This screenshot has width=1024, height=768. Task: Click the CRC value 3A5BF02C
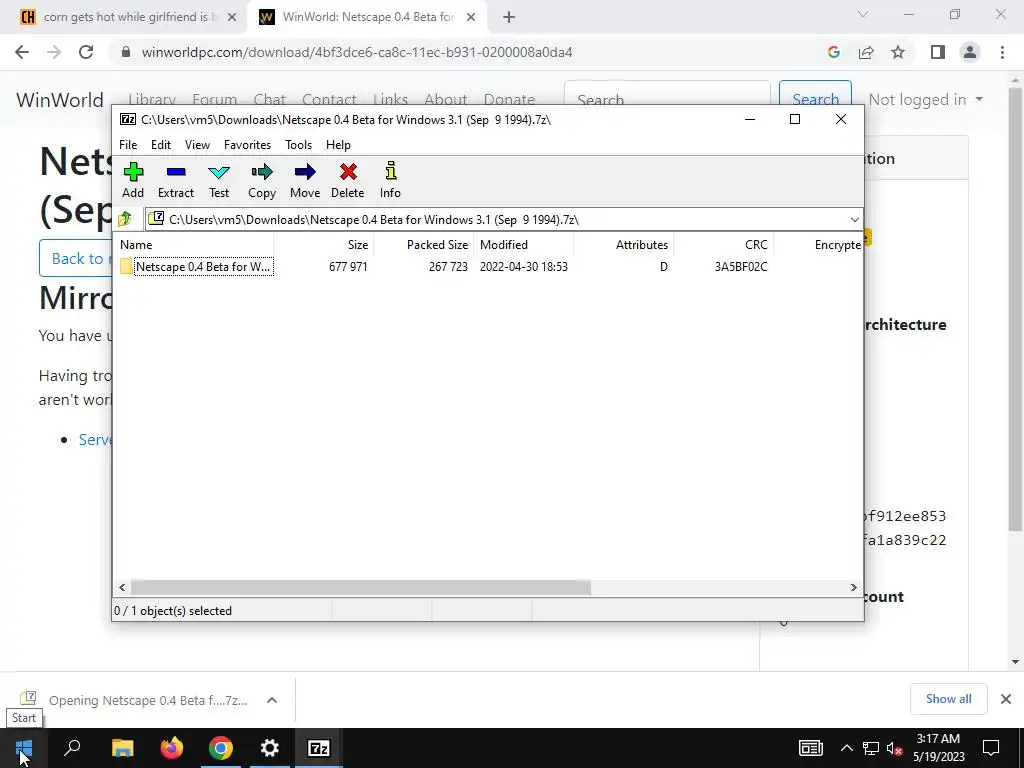pyautogui.click(x=741, y=266)
